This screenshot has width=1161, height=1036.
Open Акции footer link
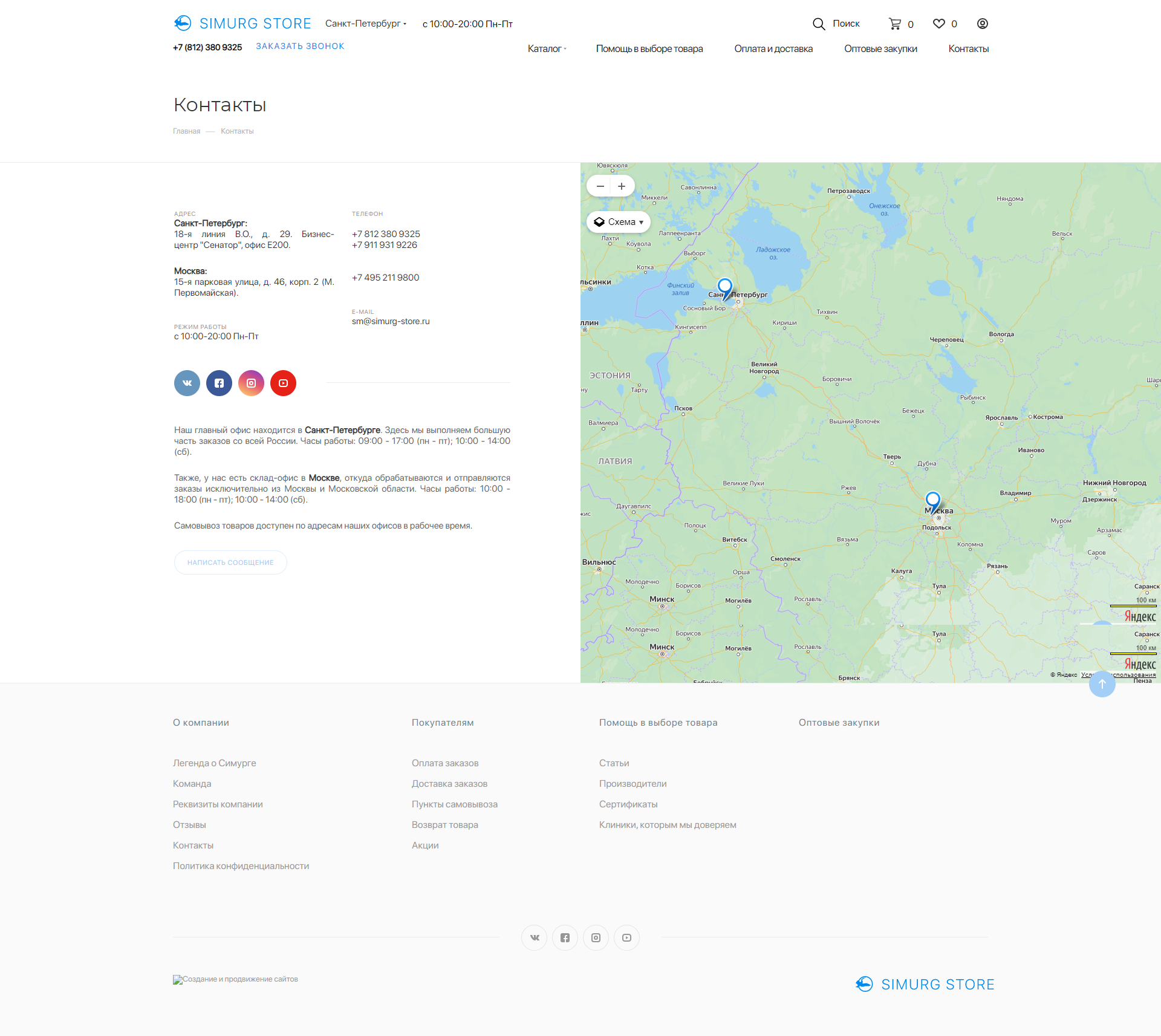click(425, 845)
